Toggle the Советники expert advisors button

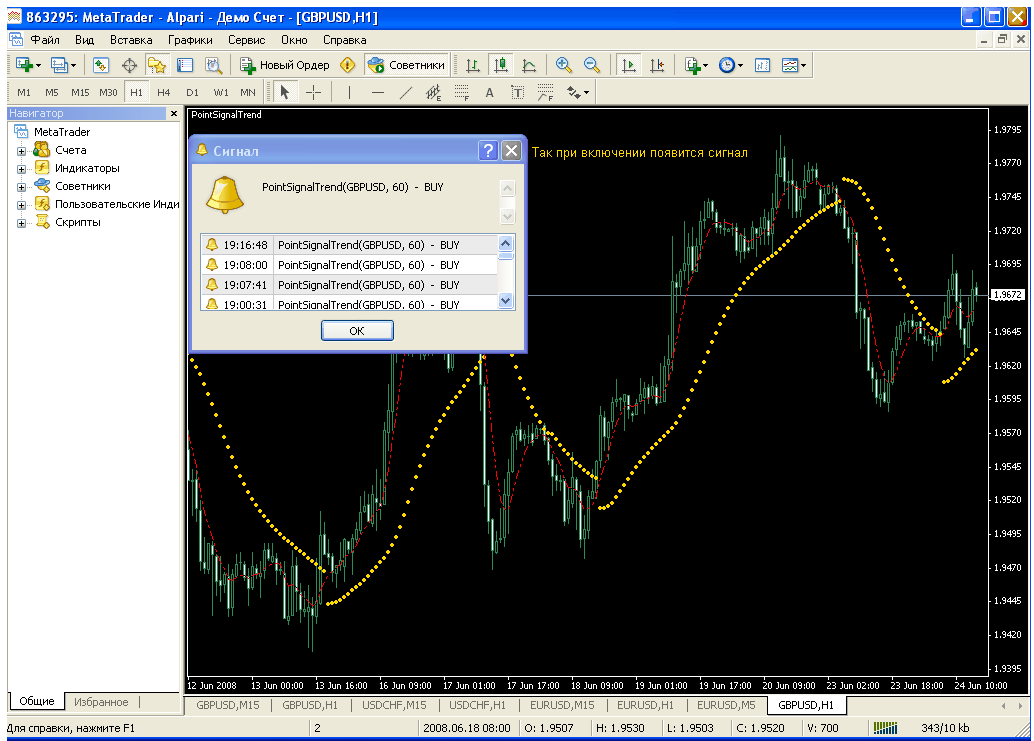pyautogui.click(x=407, y=65)
